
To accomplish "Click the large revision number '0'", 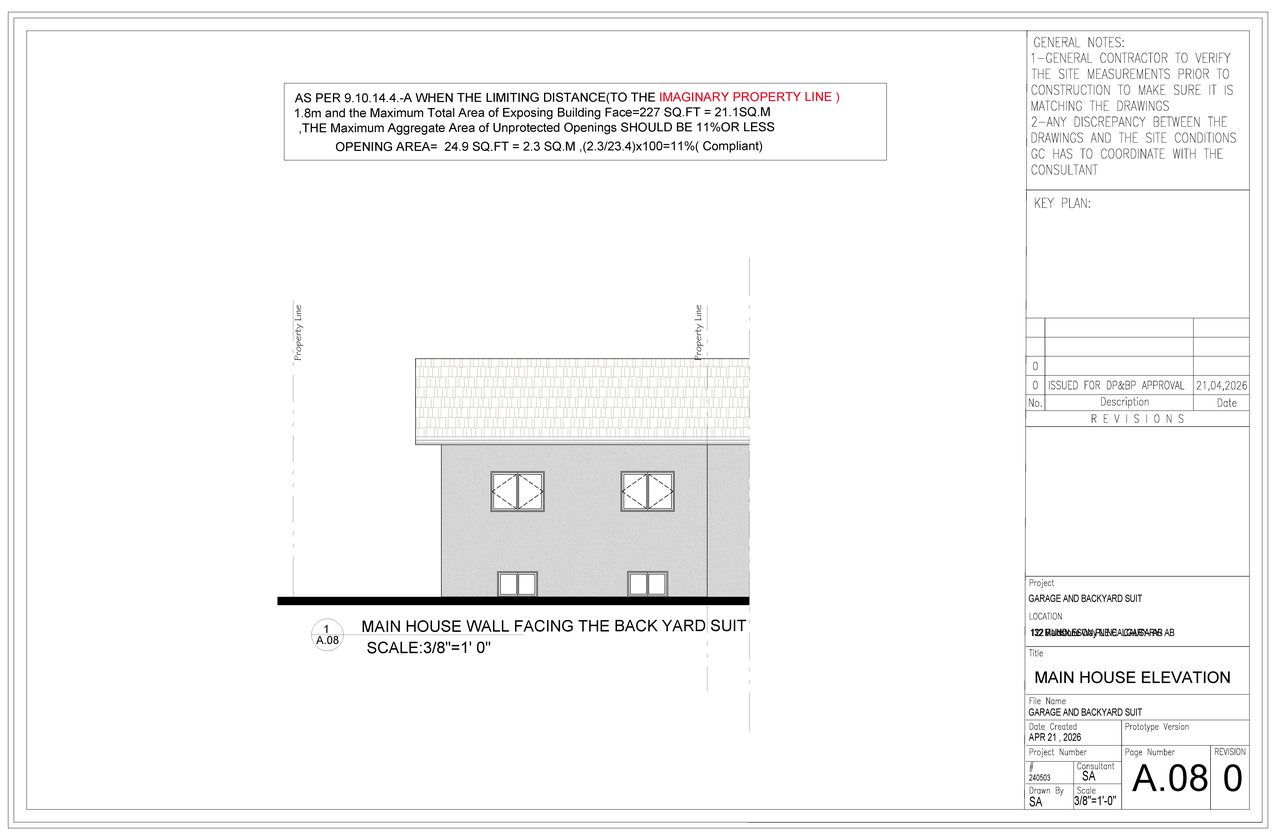I will tap(1233, 779).
